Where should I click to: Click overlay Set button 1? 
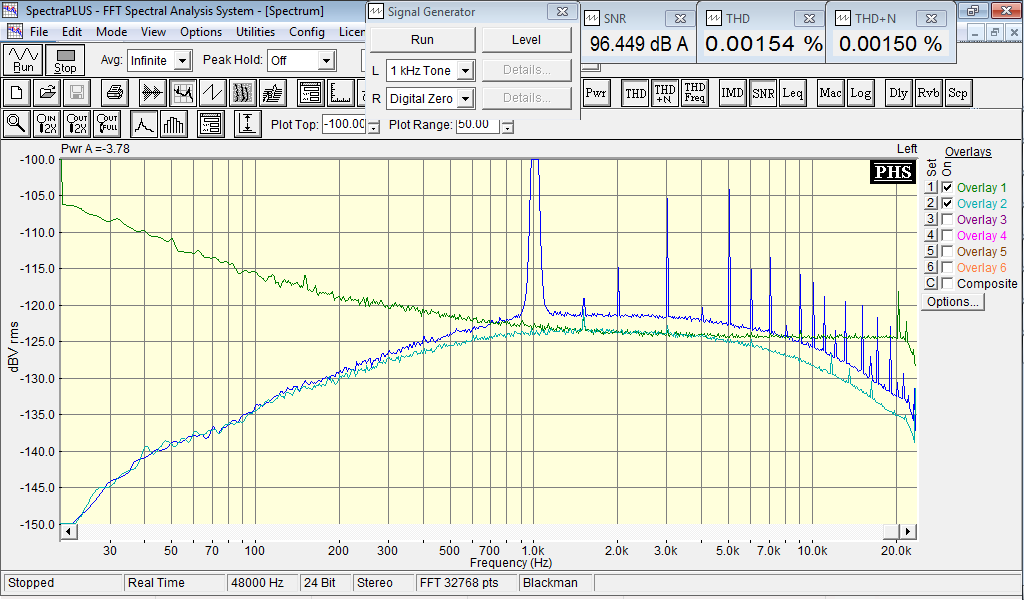pos(931,187)
